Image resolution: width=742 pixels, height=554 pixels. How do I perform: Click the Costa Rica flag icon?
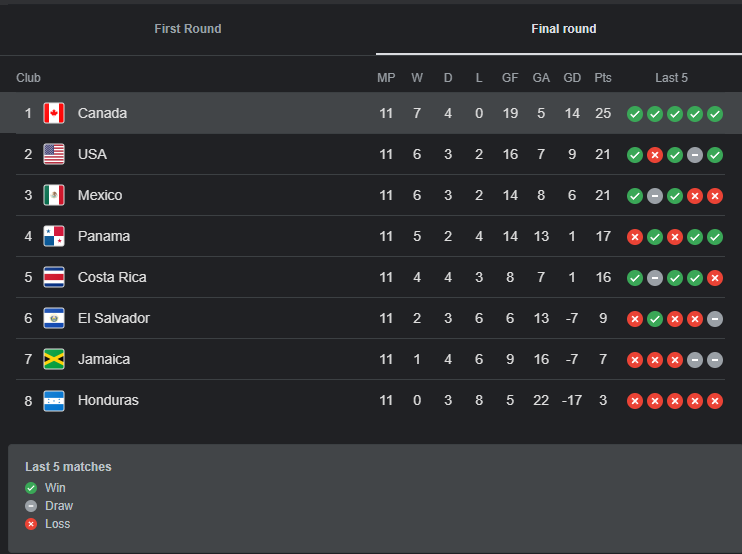pyautogui.click(x=54, y=277)
